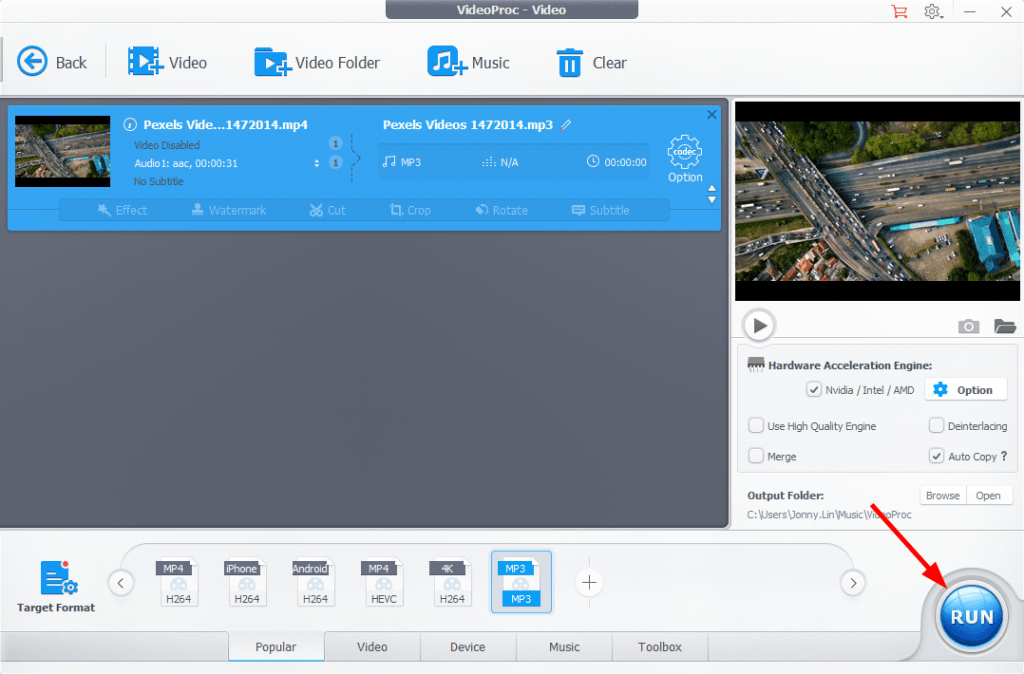Clear the file list with trash icon
This screenshot has height=674, width=1024.
point(591,63)
